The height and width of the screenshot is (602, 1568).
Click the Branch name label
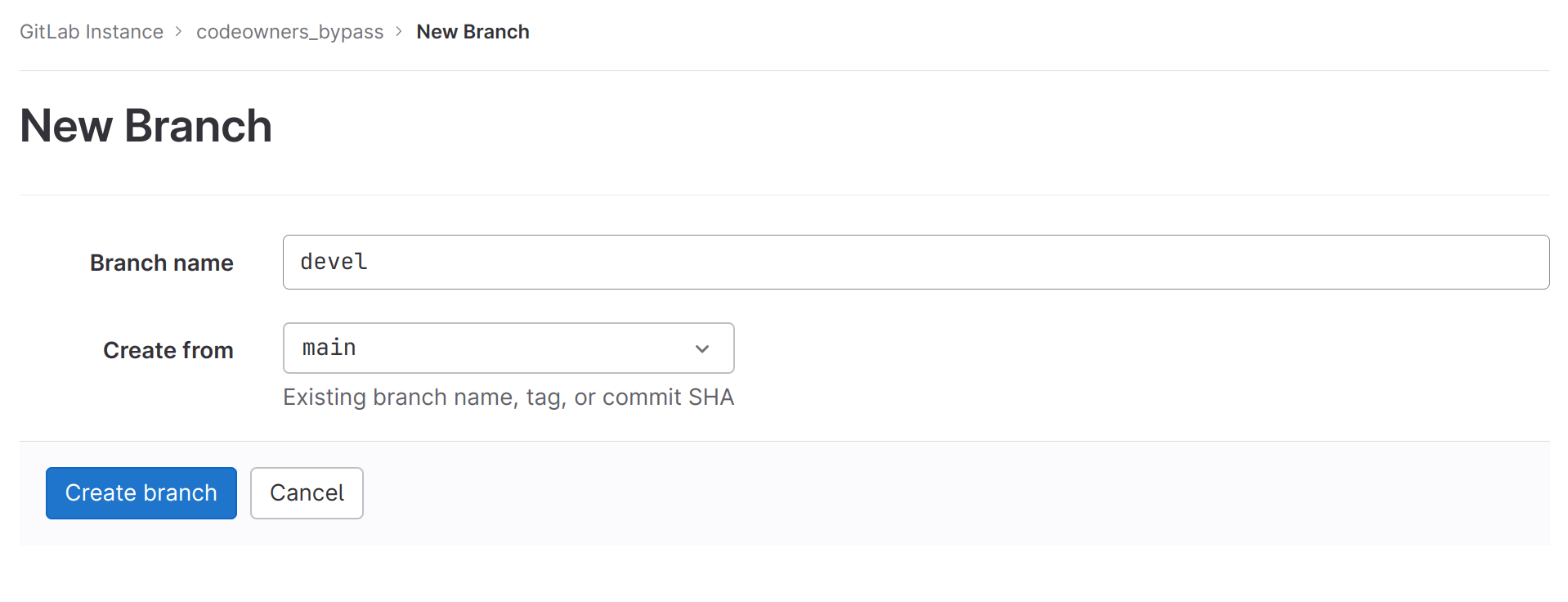tap(162, 263)
